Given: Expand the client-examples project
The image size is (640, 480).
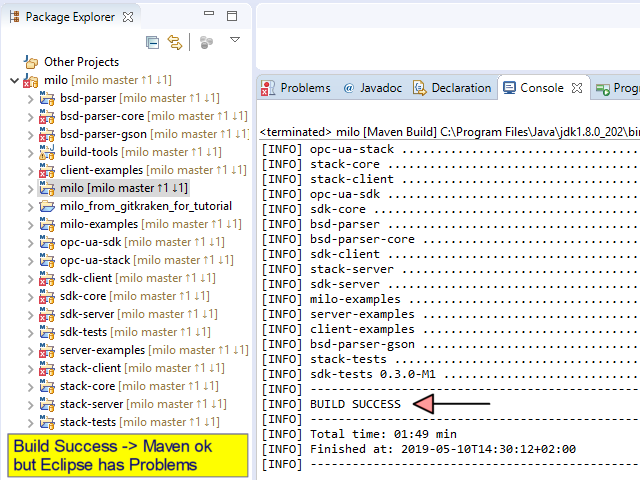Looking at the screenshot, I should point(30,171).
